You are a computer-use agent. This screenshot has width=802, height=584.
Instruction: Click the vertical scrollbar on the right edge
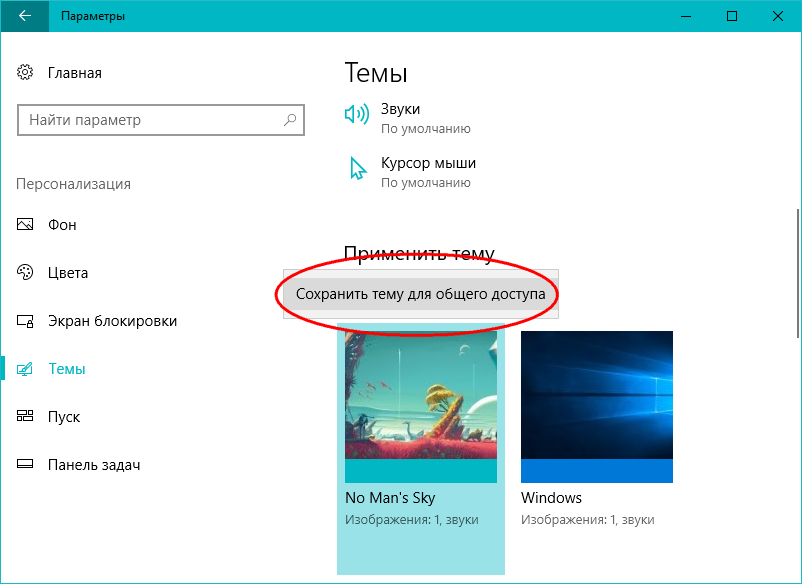click(x=797, y=273)
